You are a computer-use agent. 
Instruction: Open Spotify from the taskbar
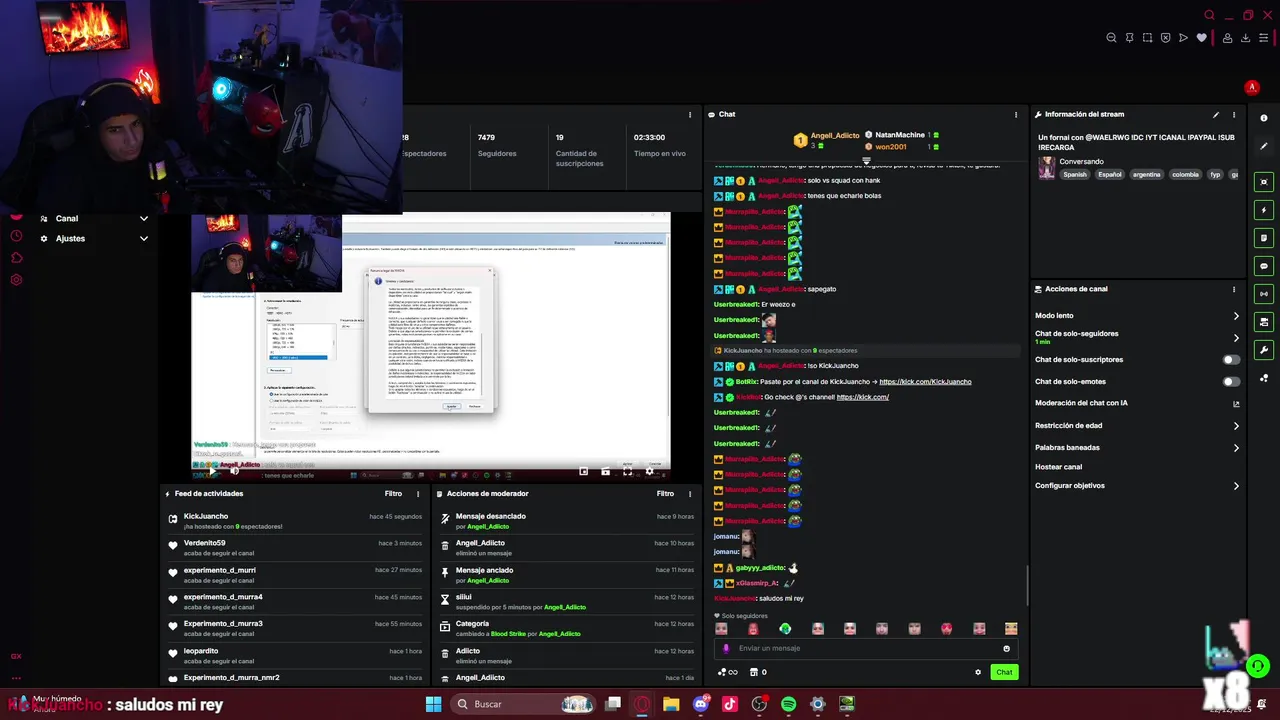coord(788,704)
